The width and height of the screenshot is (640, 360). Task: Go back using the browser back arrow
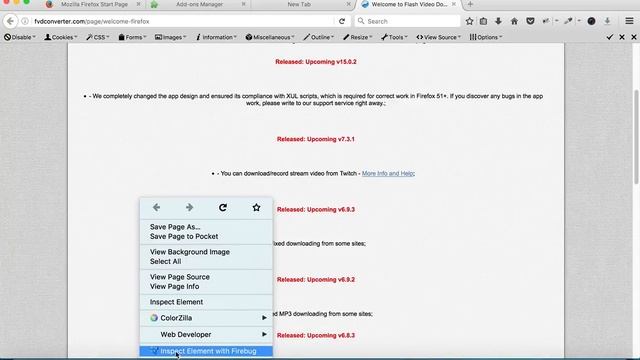coord(11,21)
